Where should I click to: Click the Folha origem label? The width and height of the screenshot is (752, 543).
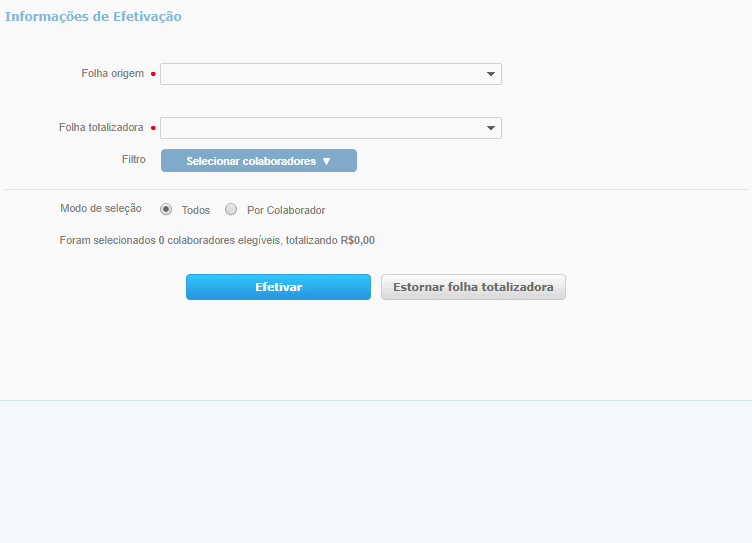(x=112, y=74)
